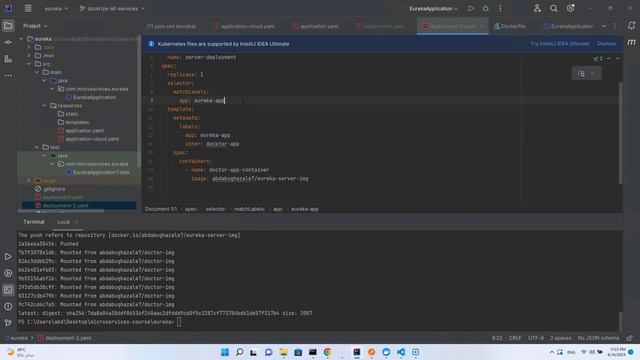Click 2 spaces indent status entry

pos(560,338)
